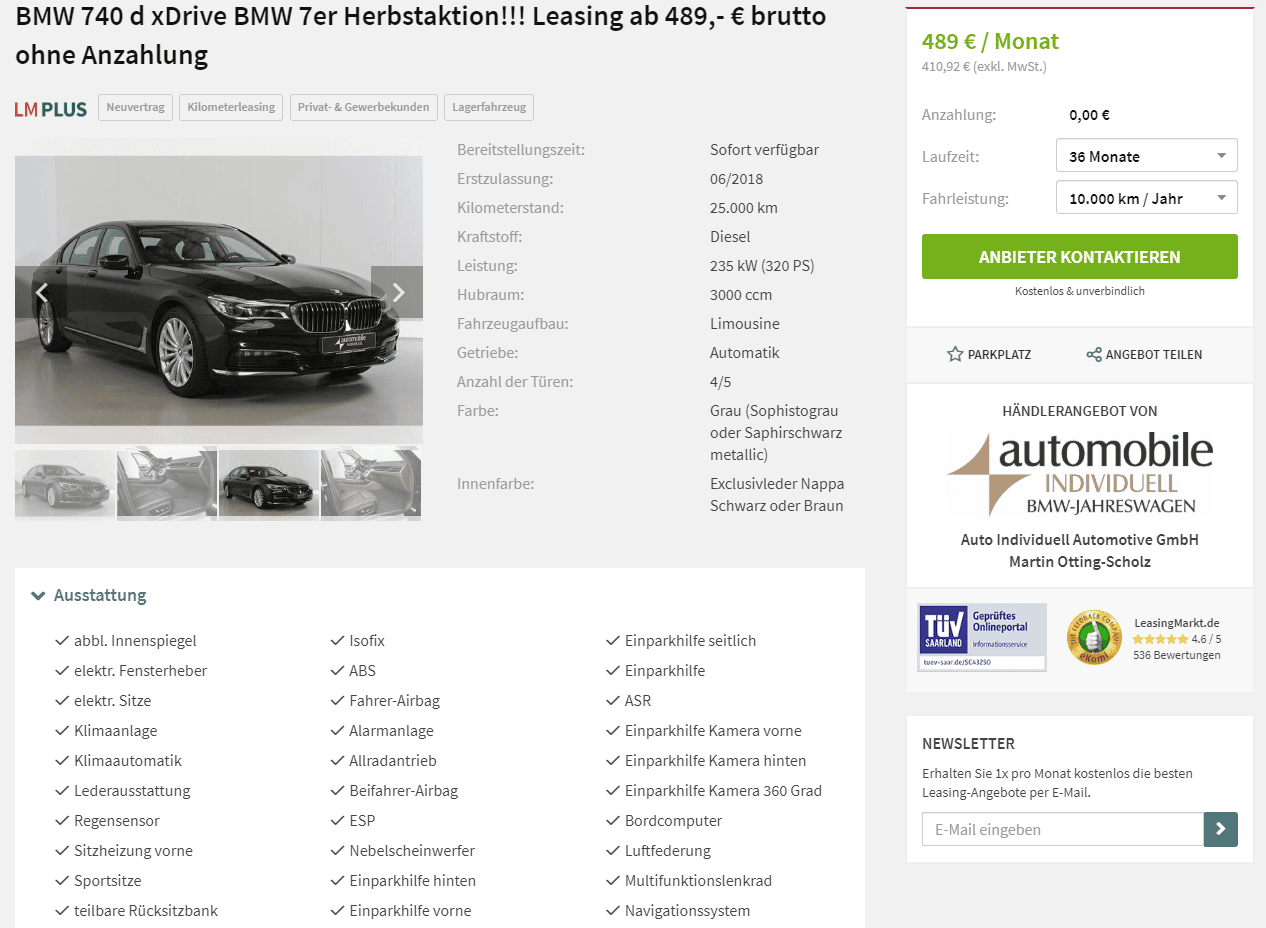Click the Parkplatz star icon
Screen dimensions: 1266x928
(x=955, y=354)
